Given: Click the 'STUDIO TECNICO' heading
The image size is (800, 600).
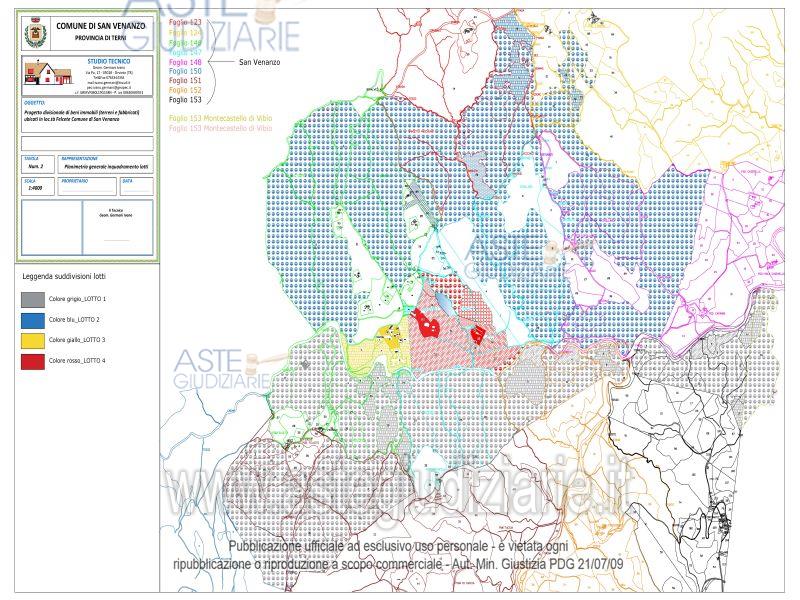Looking at the screenshot, I should point(109,61).
